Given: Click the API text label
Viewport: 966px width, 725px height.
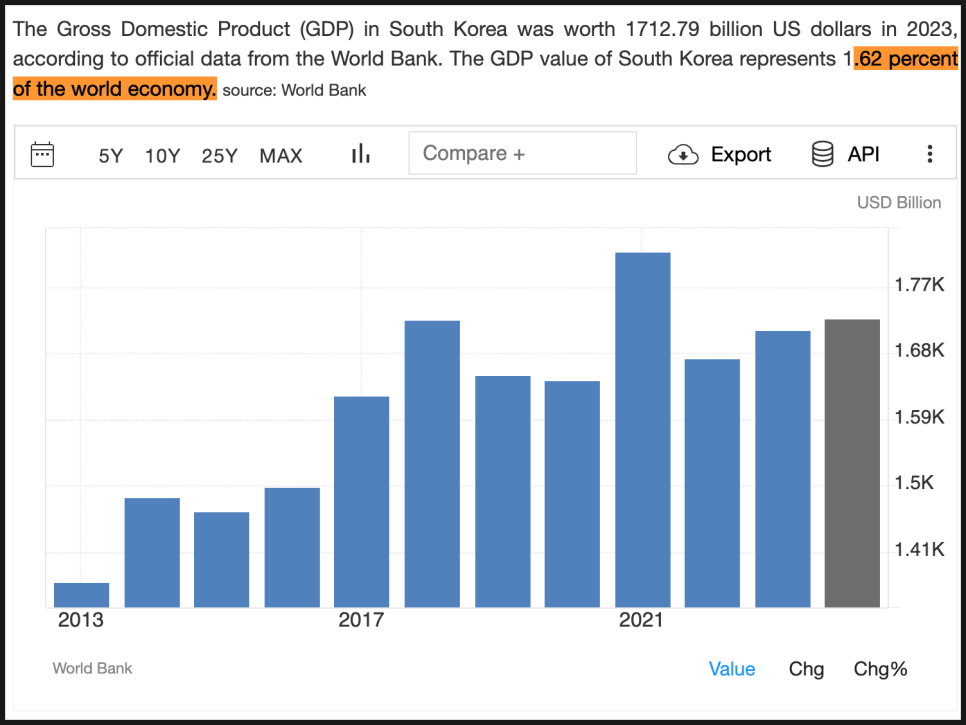Looking at the screenshot, I should click(863, 154).
